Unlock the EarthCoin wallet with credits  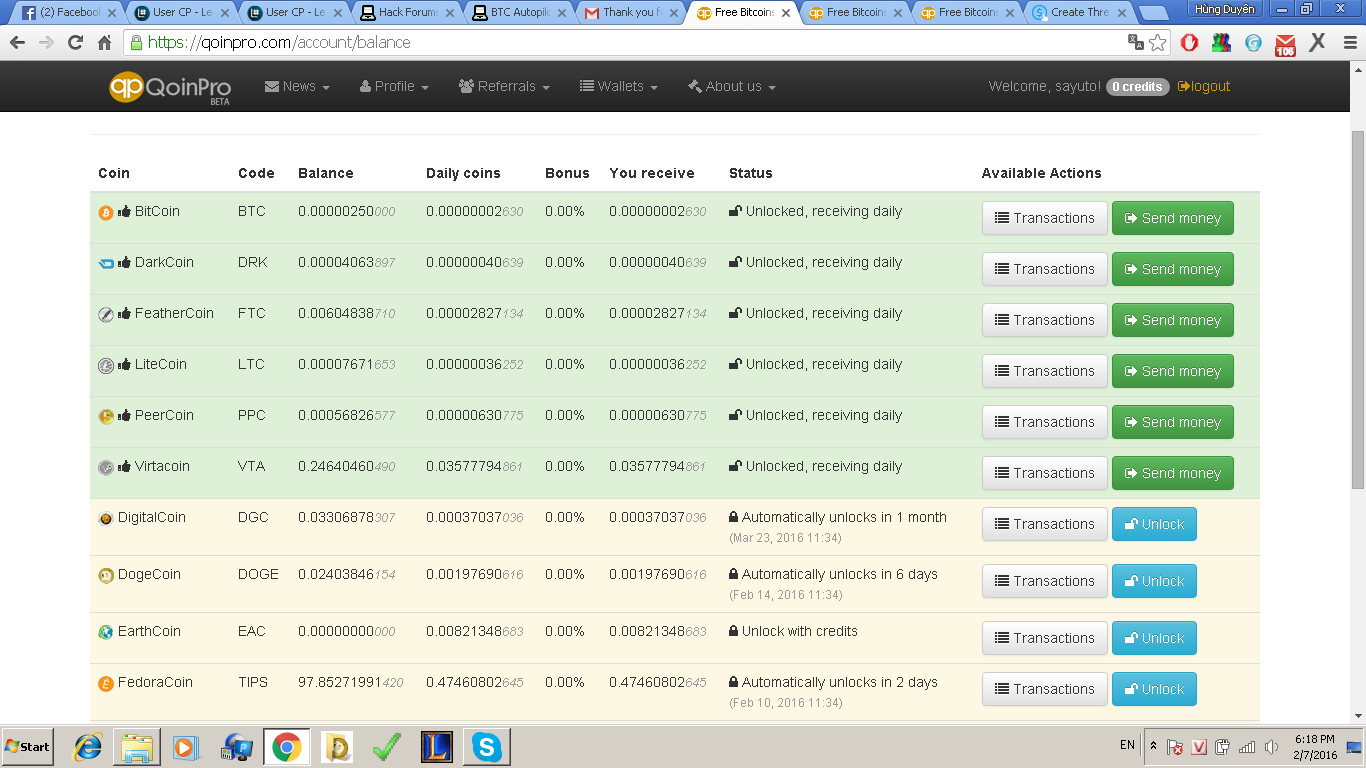[x=1154, y=638]
